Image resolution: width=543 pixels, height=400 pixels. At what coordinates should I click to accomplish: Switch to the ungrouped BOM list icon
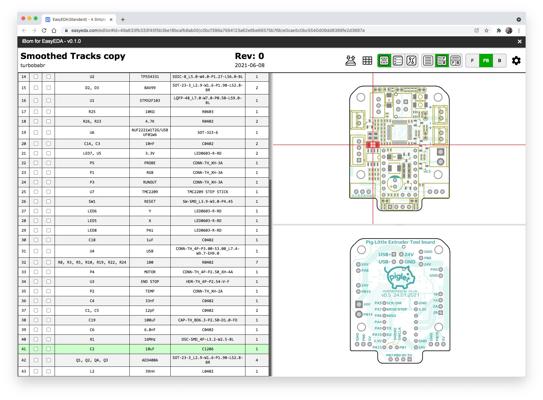[x=398, y=61]
